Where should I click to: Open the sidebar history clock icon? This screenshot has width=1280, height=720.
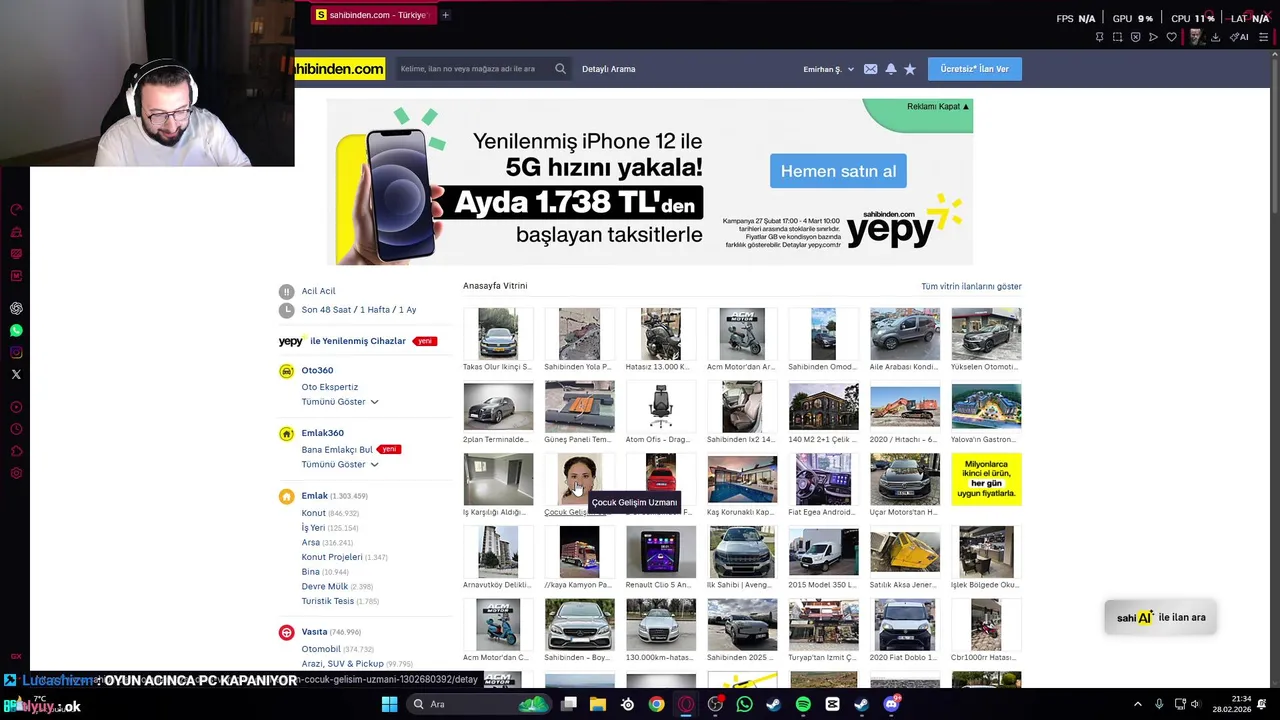click(16, 429)
